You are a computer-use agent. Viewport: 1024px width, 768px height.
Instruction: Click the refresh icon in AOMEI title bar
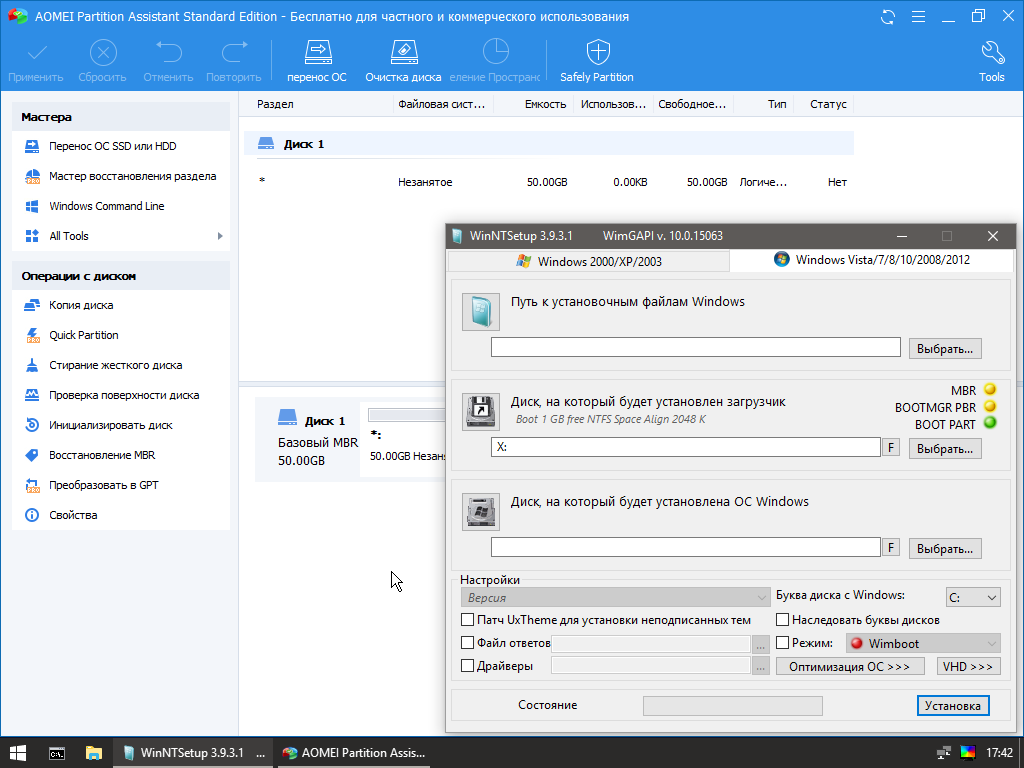(x=888, y=17)
